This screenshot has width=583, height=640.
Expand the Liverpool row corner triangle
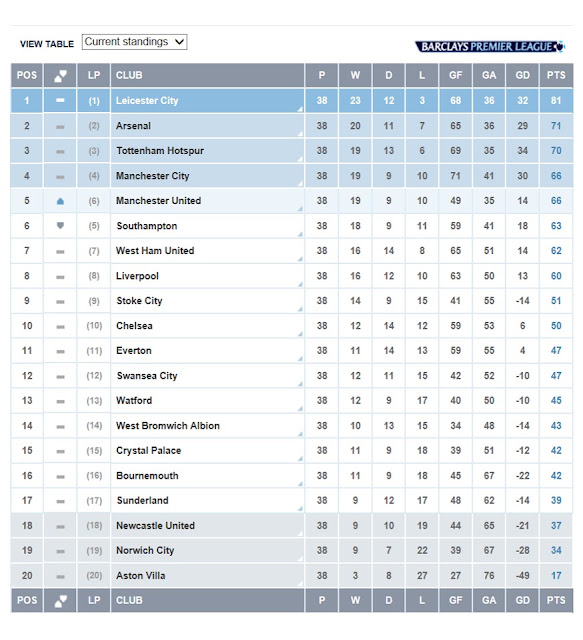pos(300,284)
